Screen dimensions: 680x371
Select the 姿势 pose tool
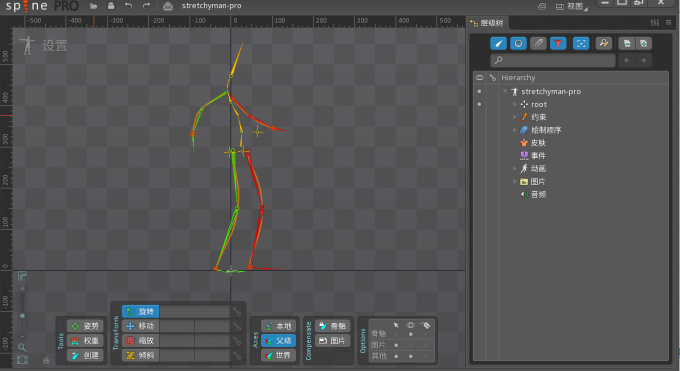tap(85, 326)
